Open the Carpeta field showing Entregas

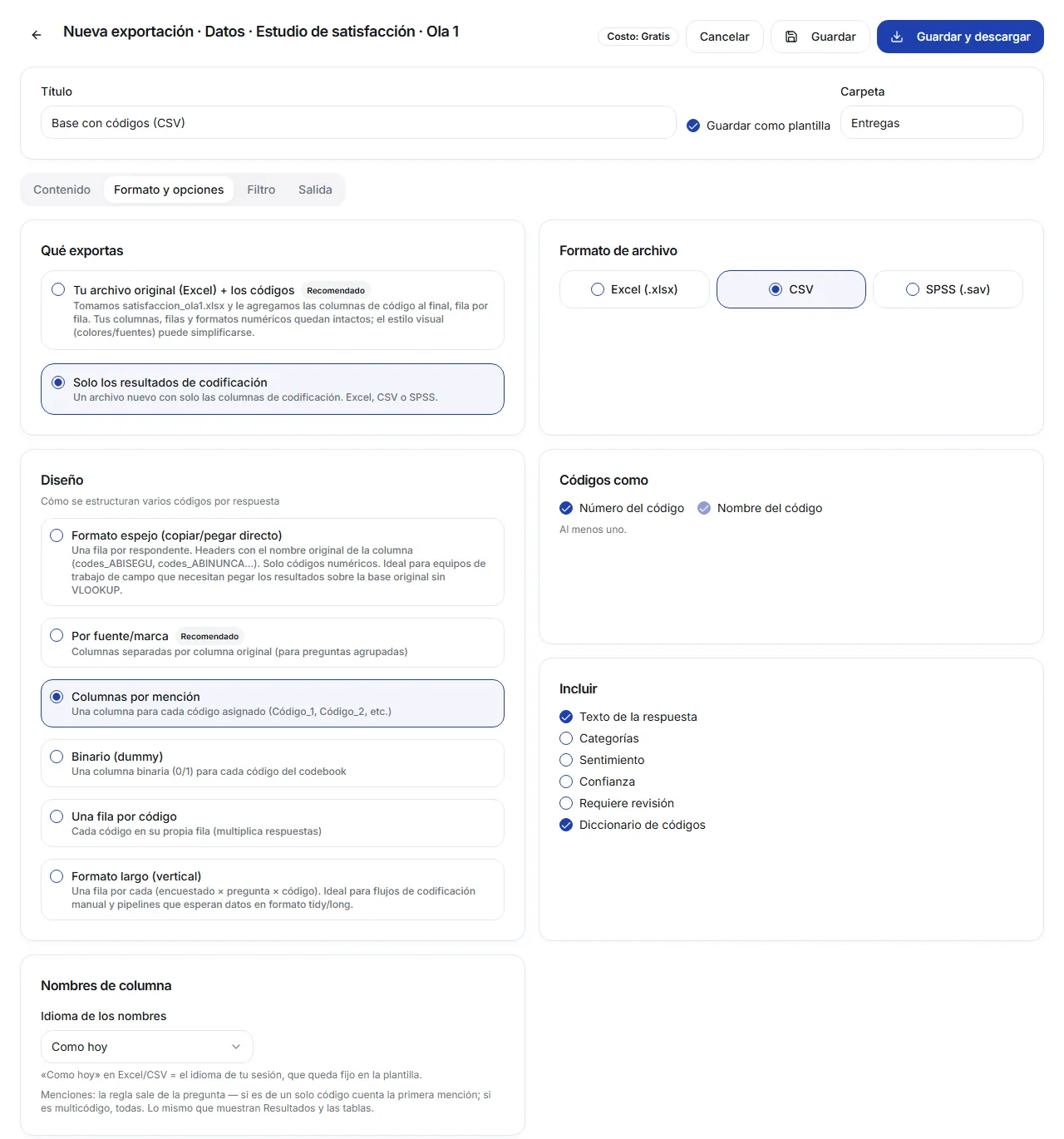point(931,123)
